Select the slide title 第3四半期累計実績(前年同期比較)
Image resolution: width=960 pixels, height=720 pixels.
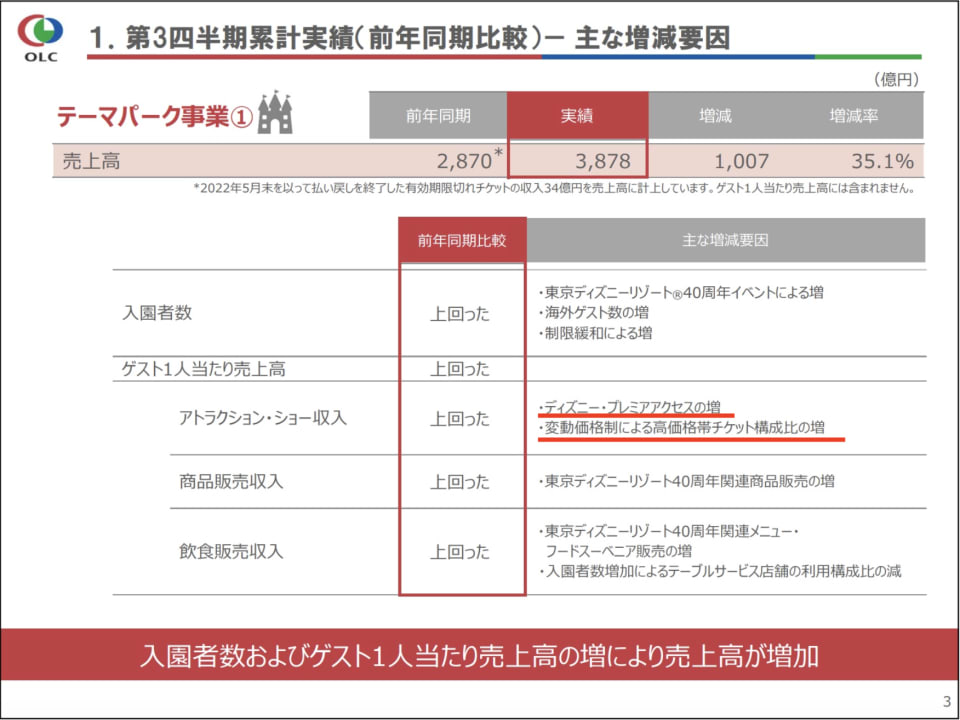click(335, 39)
